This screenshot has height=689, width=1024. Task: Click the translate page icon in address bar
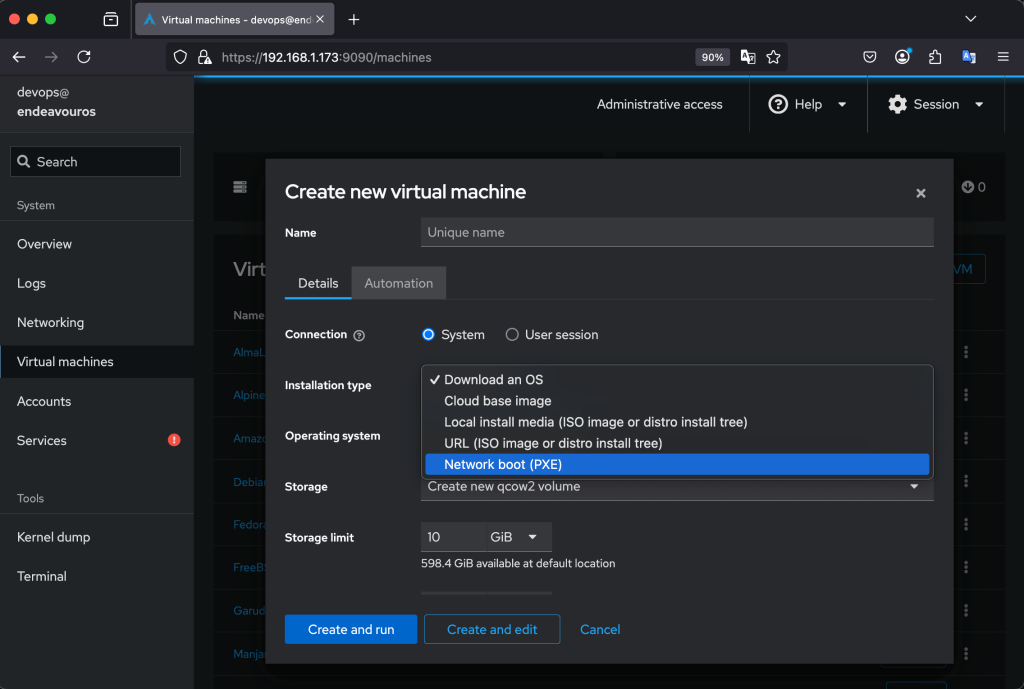748,57
